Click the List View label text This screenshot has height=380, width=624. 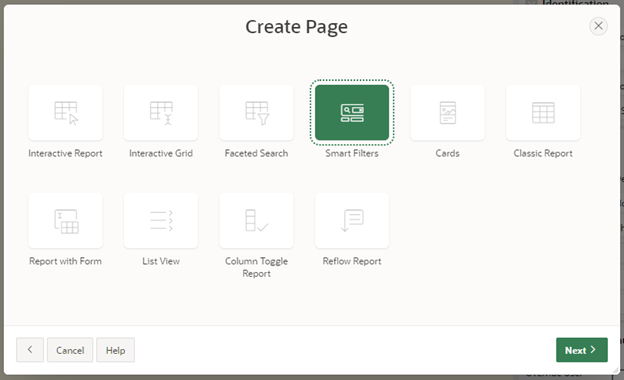161,261
